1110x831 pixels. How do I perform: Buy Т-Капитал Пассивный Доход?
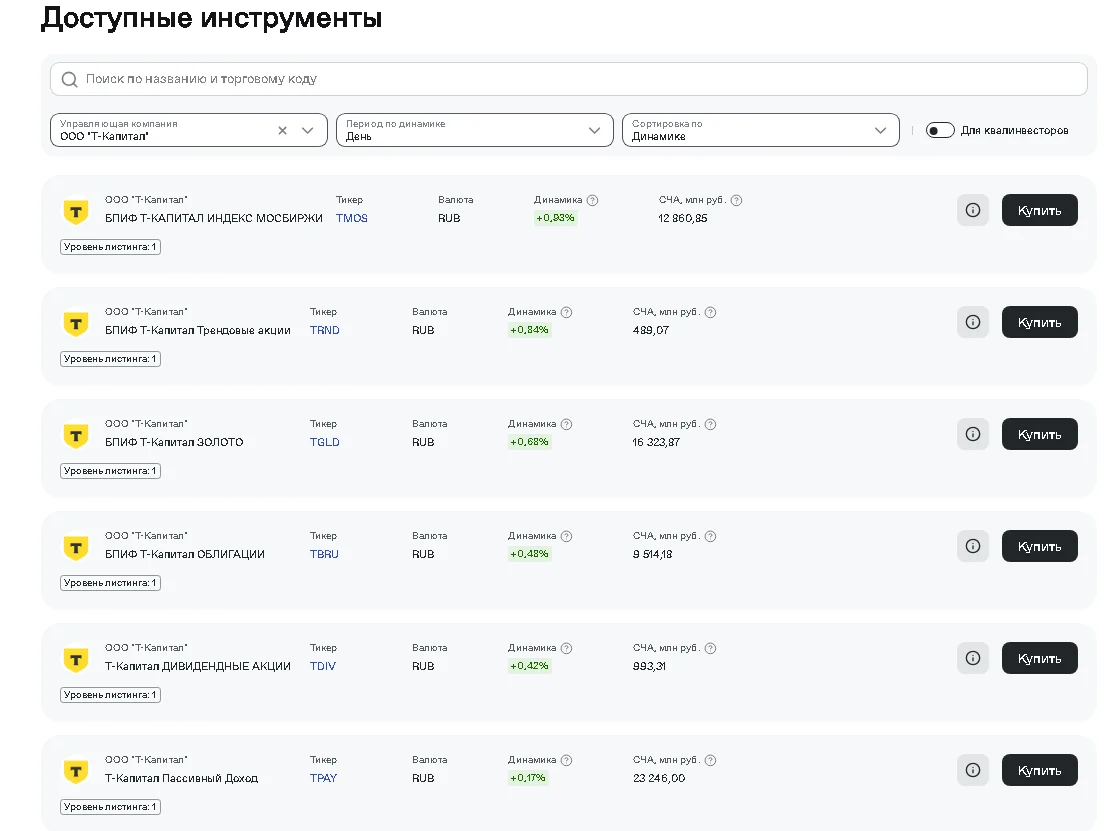(1039, 770)
